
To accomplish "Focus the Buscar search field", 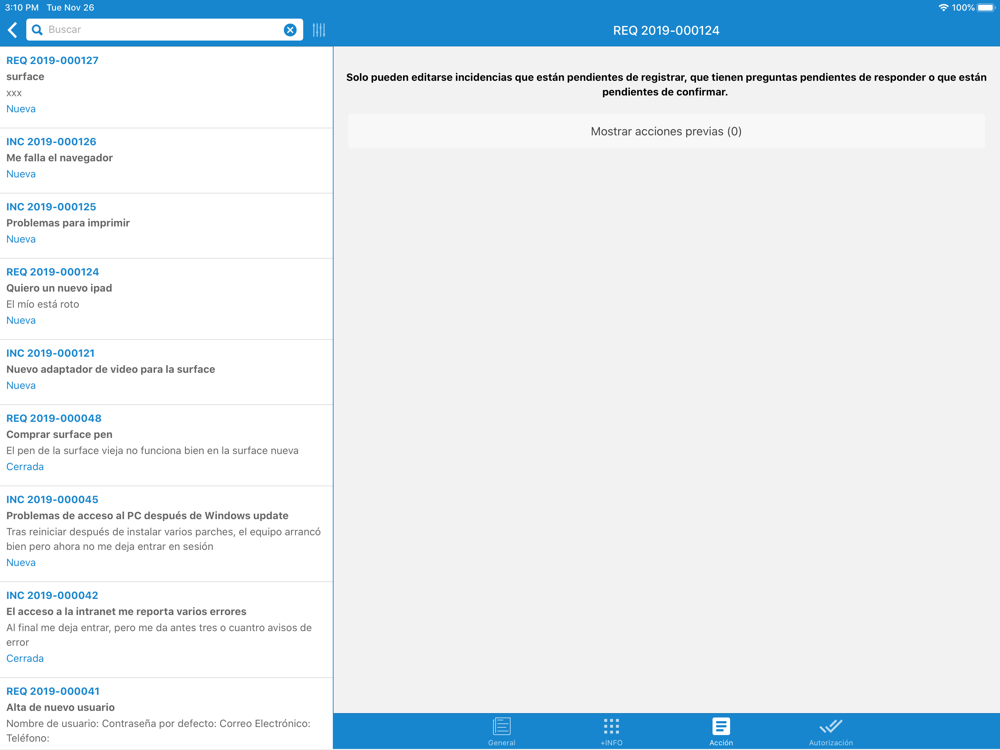I will [x=164, y=30].
